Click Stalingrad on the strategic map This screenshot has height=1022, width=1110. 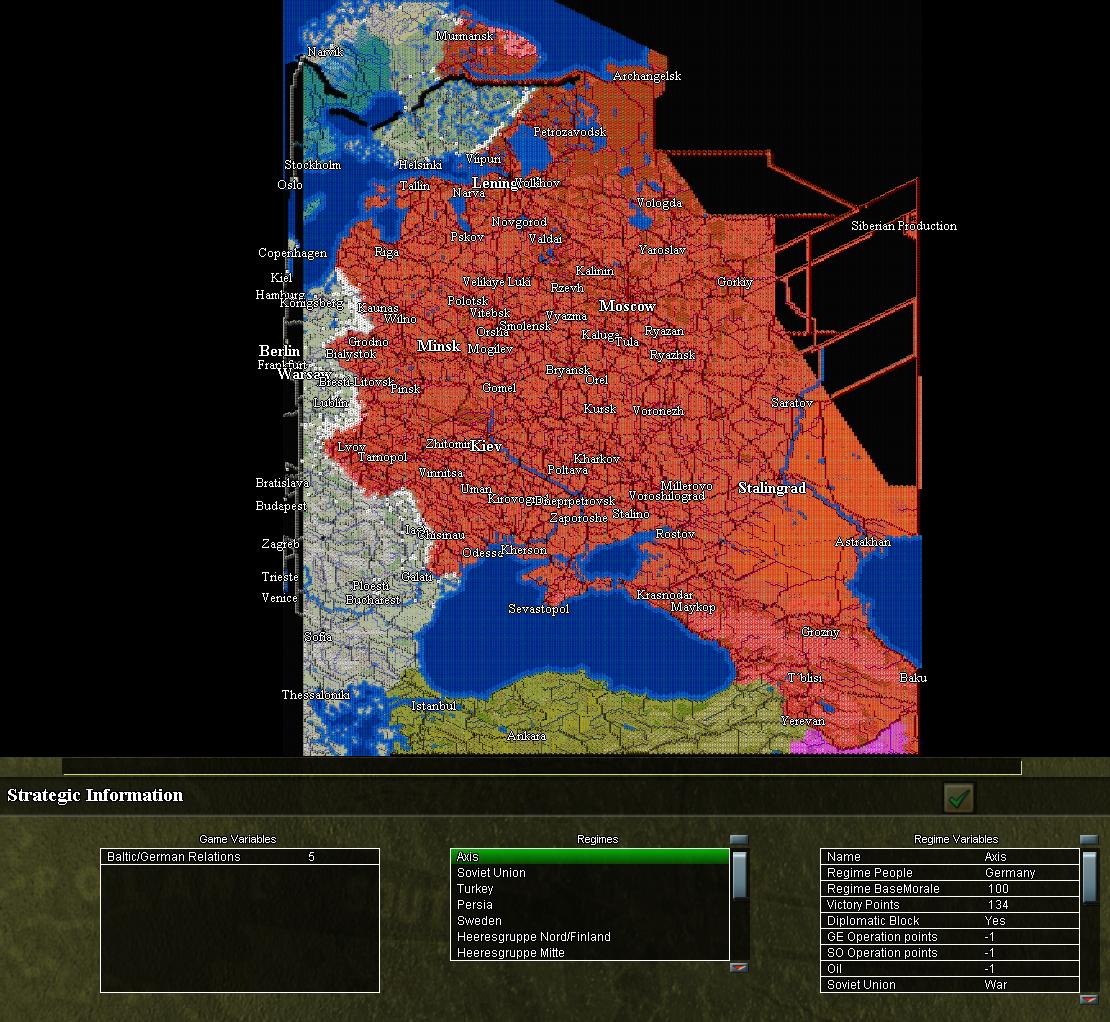[772, 488]
